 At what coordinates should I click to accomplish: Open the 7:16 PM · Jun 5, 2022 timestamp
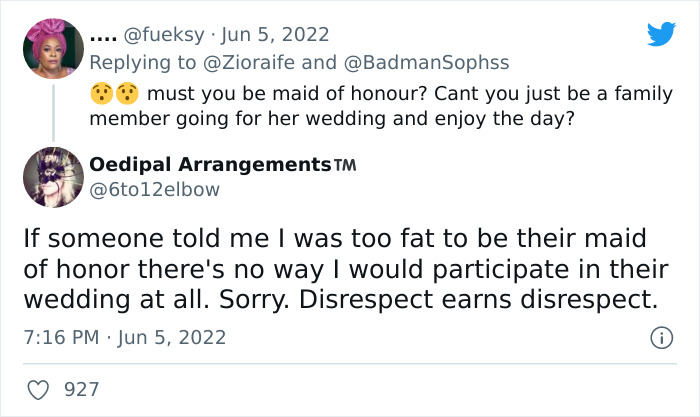click(125, 338)
